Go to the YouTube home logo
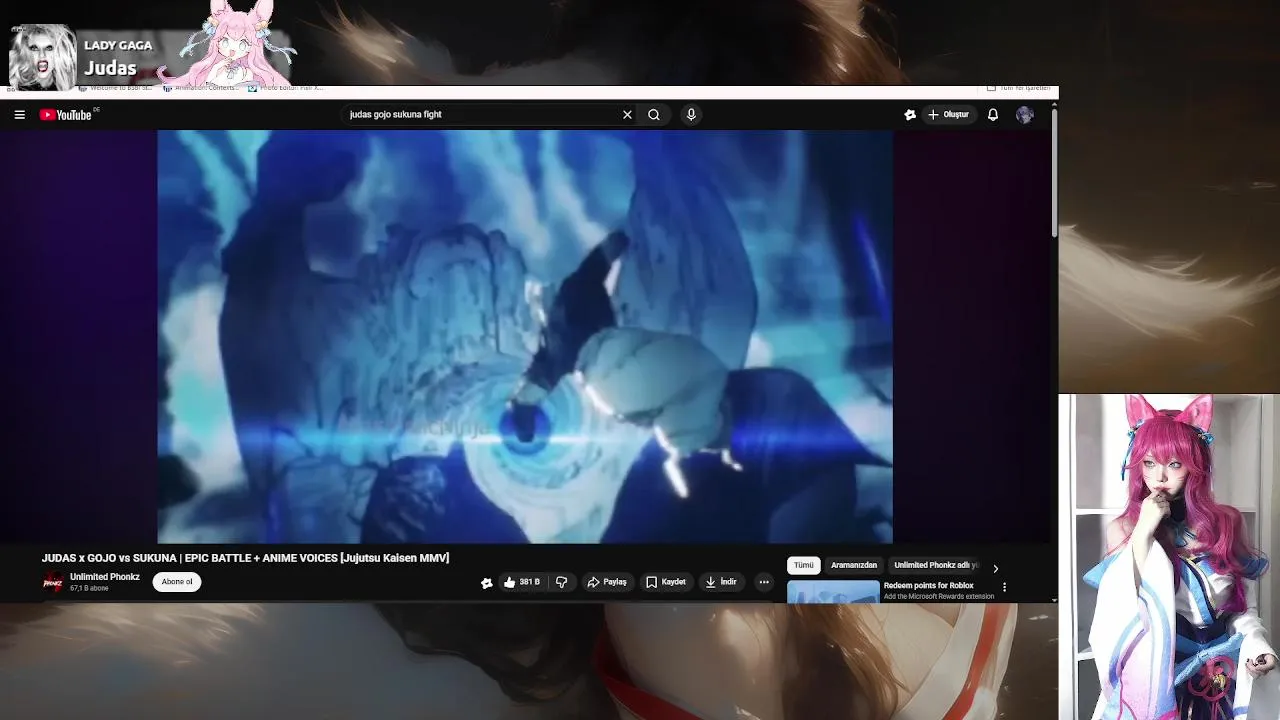 point(66,115)
